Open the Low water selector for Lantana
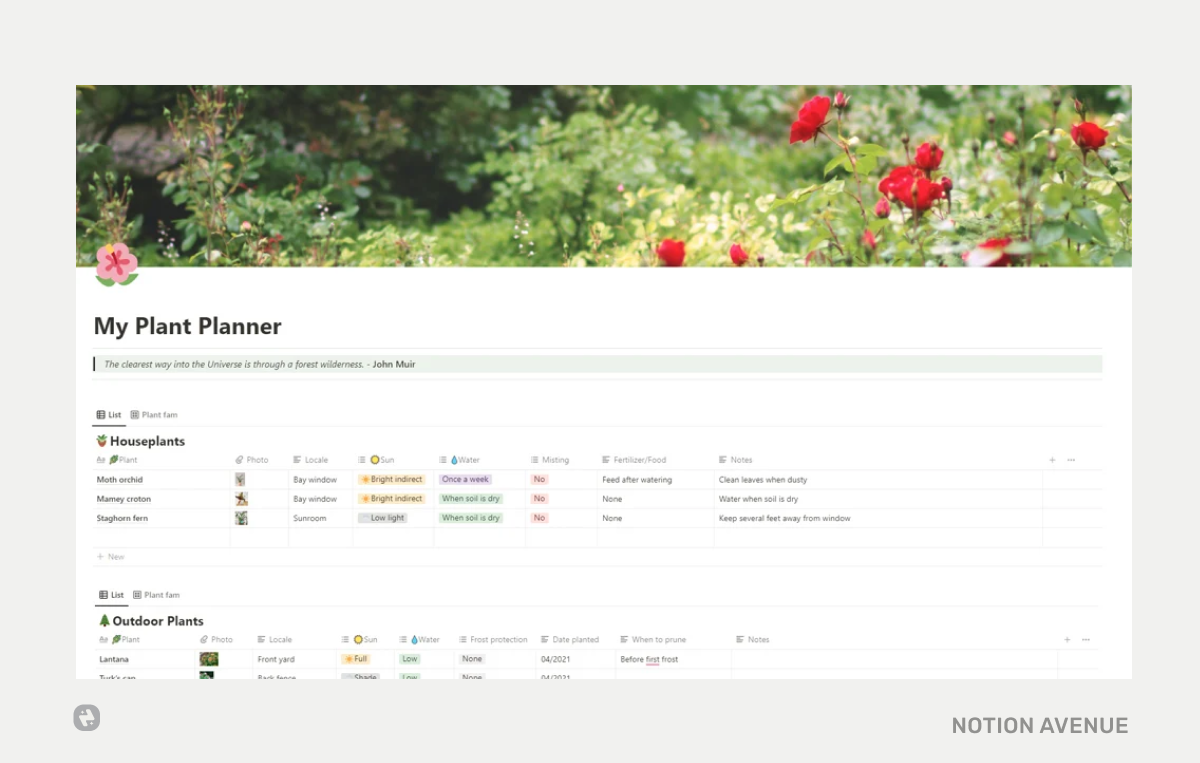 click(x=409, y=659)
